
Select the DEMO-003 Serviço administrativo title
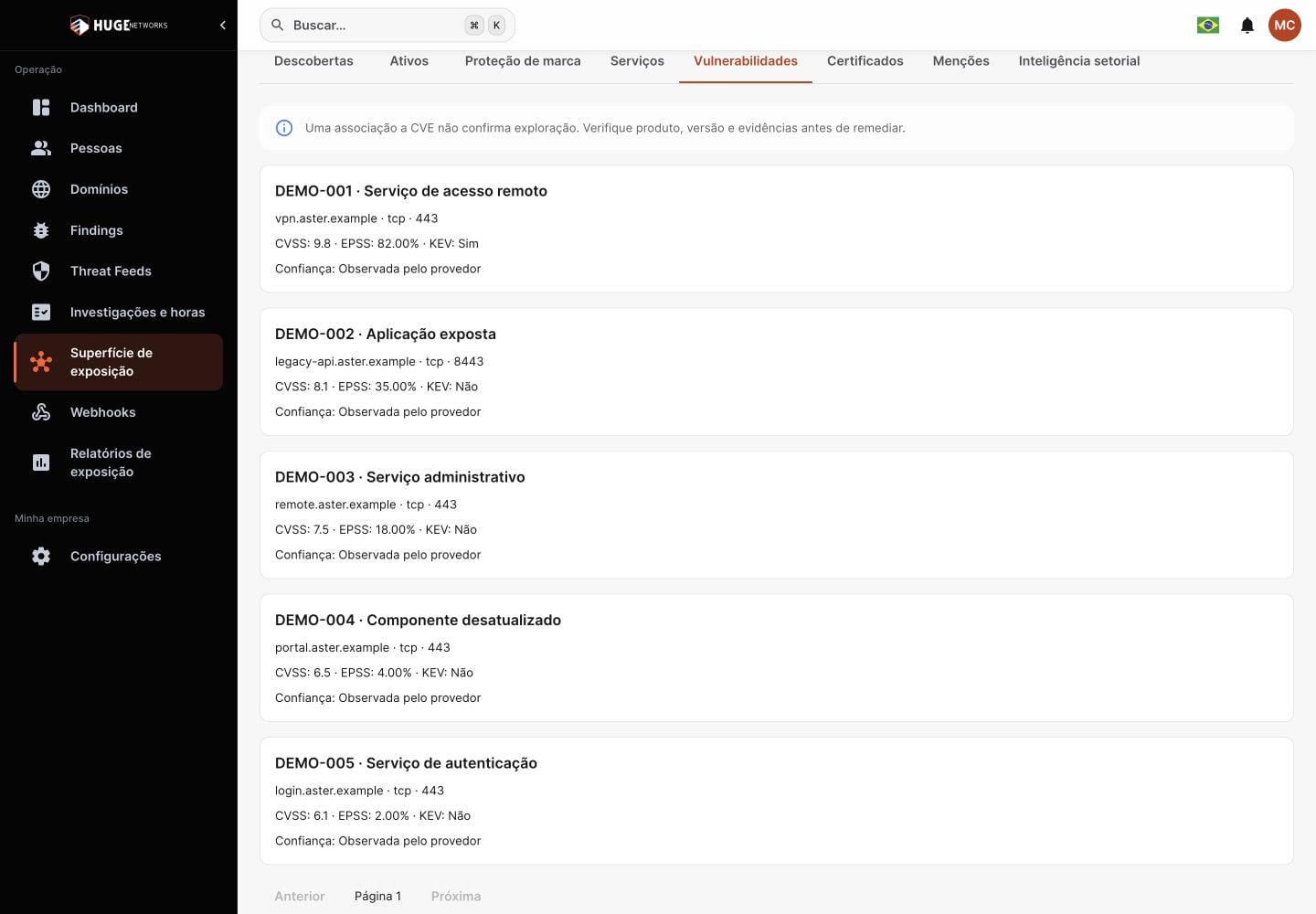coord(400,477)
